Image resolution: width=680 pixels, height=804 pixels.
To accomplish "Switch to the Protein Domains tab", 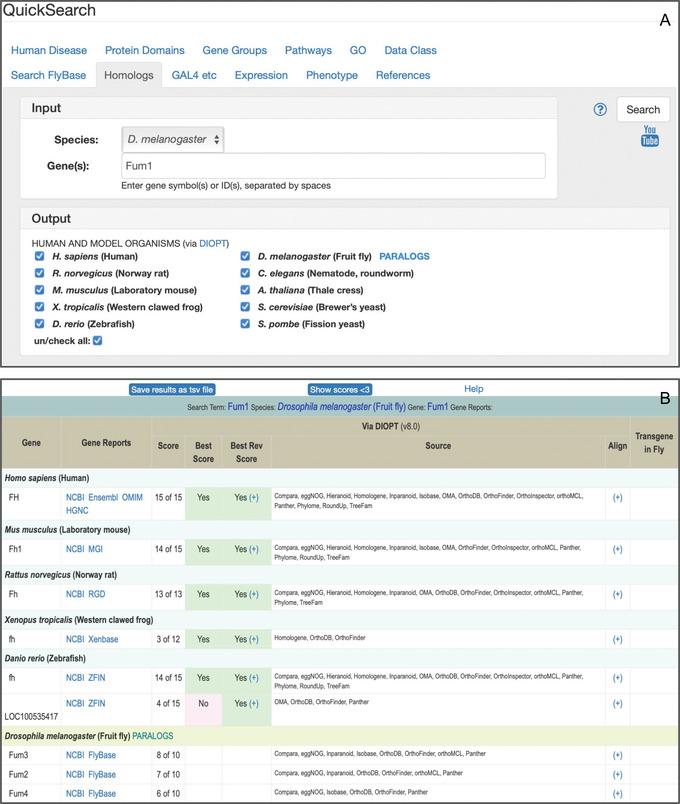I will [145, 50].
